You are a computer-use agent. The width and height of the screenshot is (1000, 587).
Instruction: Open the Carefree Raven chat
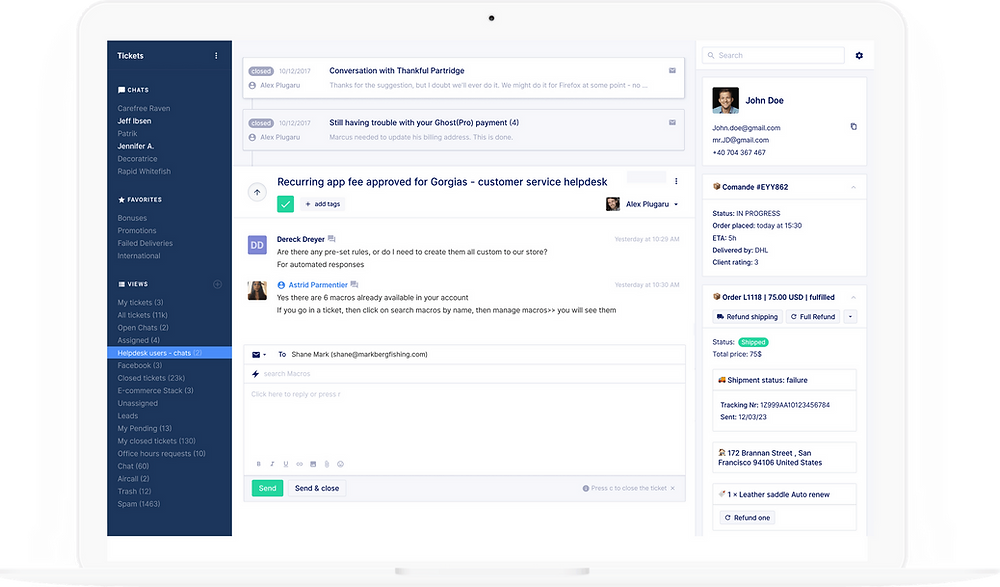click(x=143, y=108)
